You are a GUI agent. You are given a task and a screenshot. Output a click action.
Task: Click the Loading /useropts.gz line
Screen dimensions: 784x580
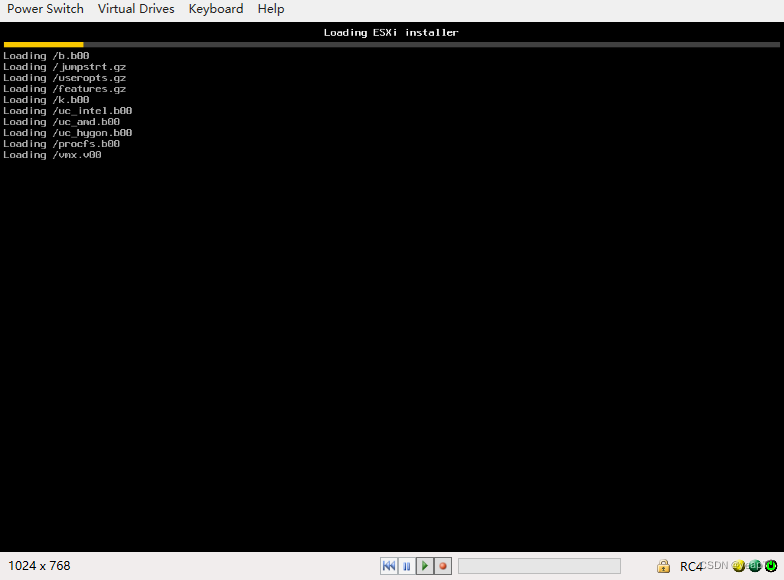(x=64, y=78)
